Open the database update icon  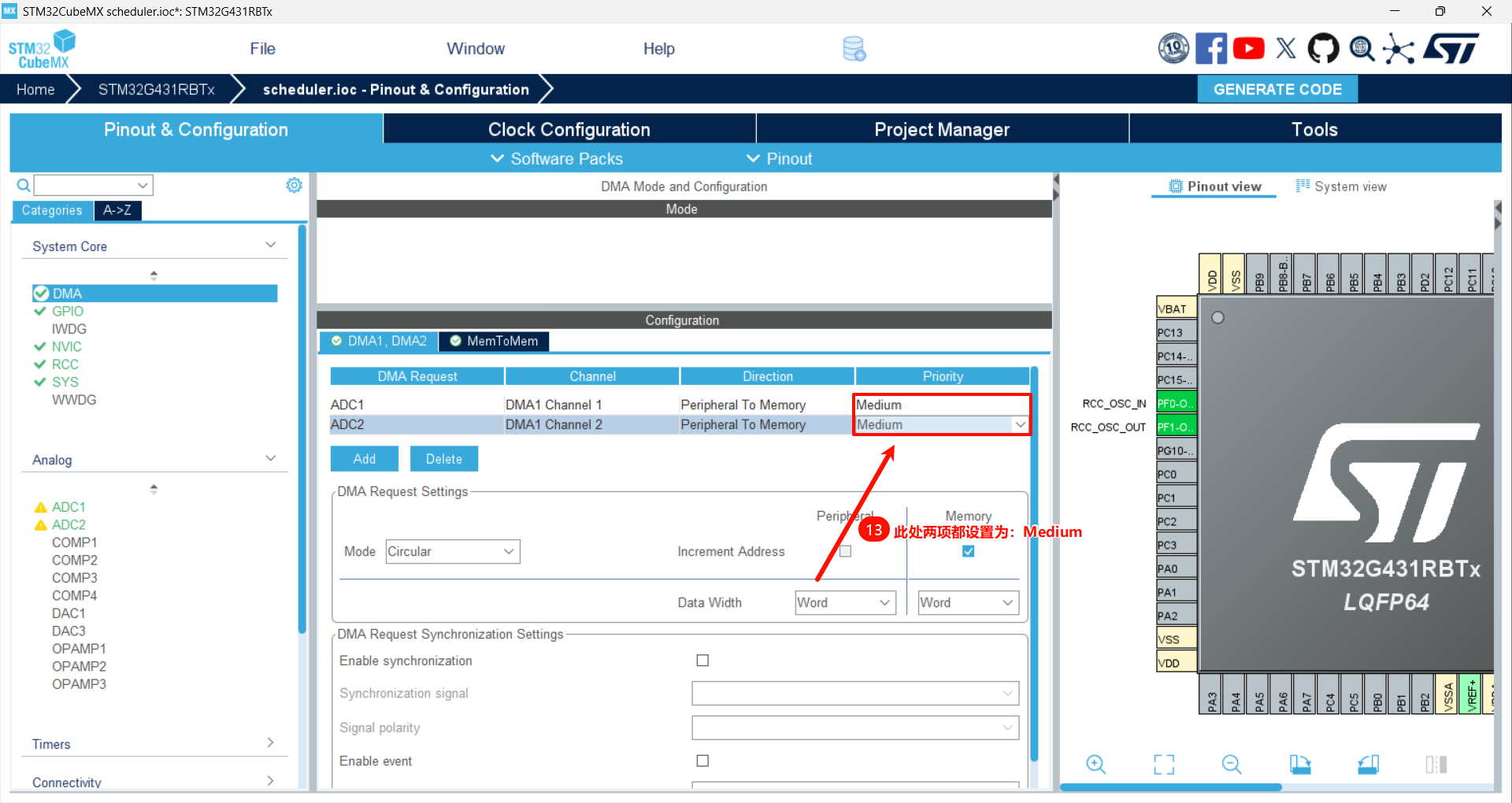click(x=854, y=49)
